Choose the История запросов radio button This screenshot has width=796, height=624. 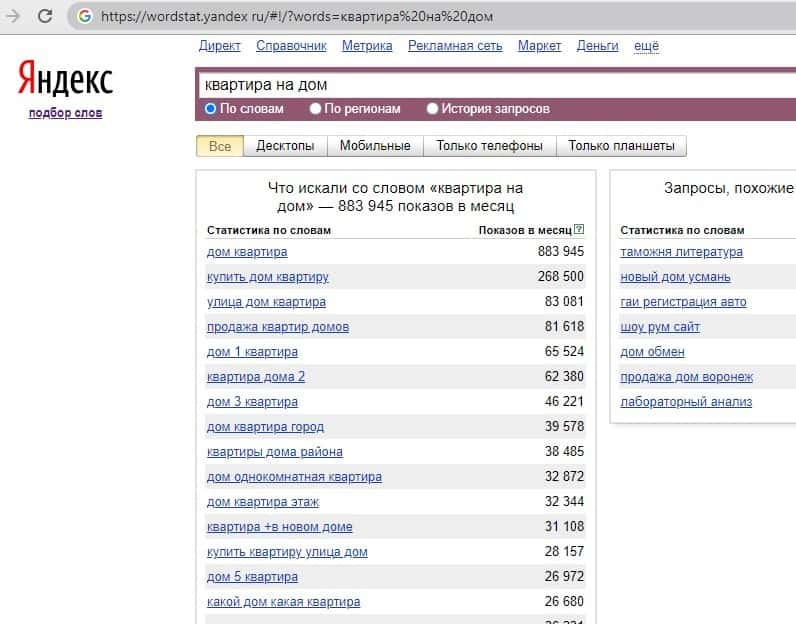pos(433,109)
